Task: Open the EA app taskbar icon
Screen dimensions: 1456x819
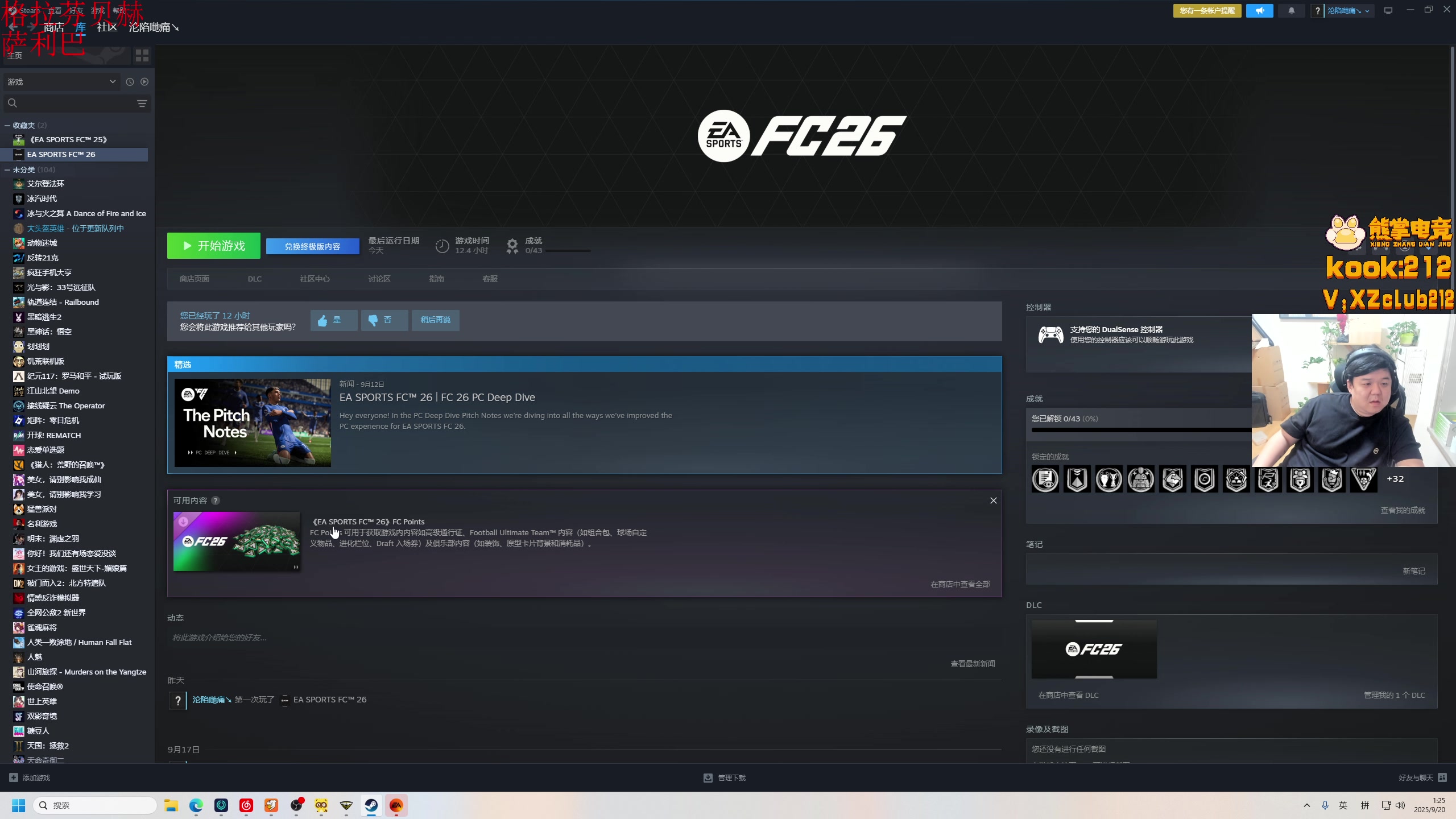Action: click(396, 805)
